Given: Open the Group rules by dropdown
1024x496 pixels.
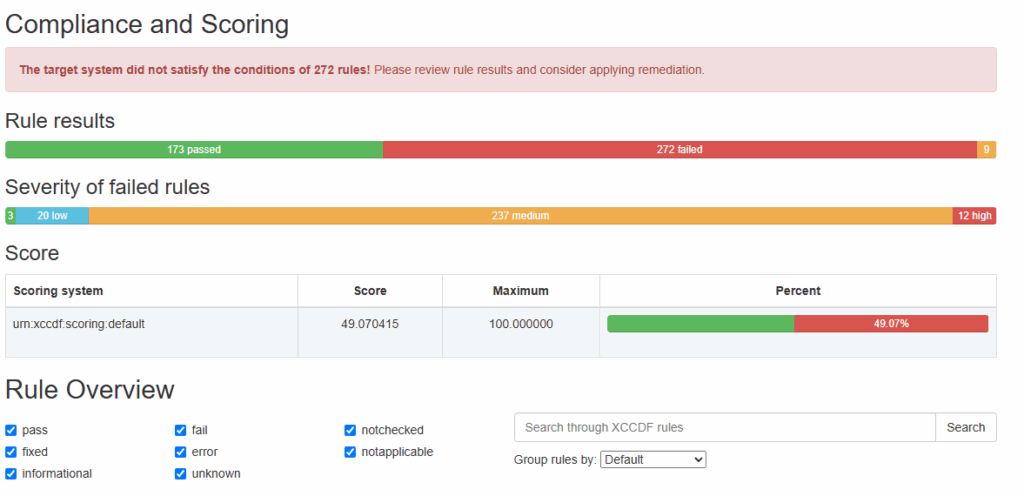Looking at the screenshot, I should 653,460.
